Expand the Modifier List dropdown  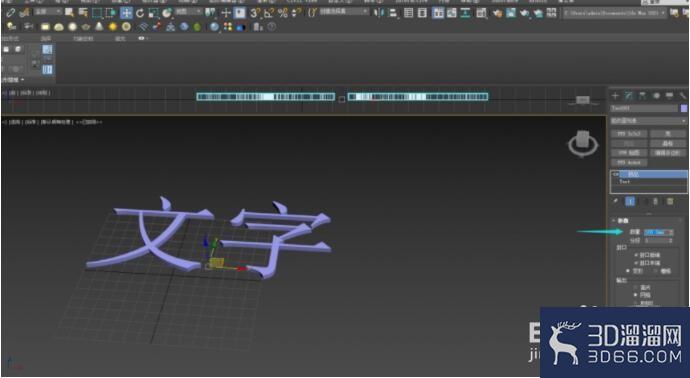[649, 121]
